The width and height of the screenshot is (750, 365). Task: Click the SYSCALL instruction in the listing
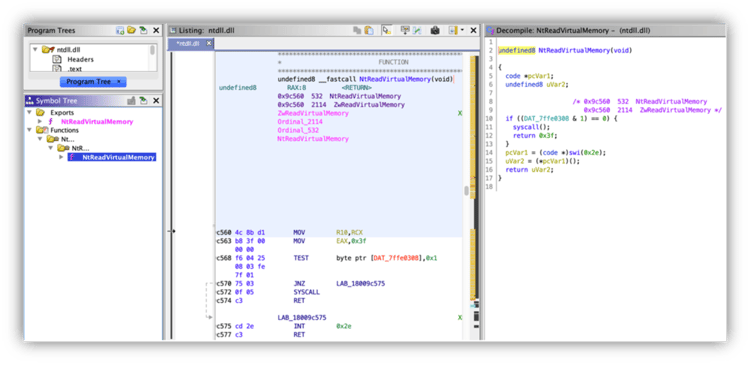pos(307,292)
